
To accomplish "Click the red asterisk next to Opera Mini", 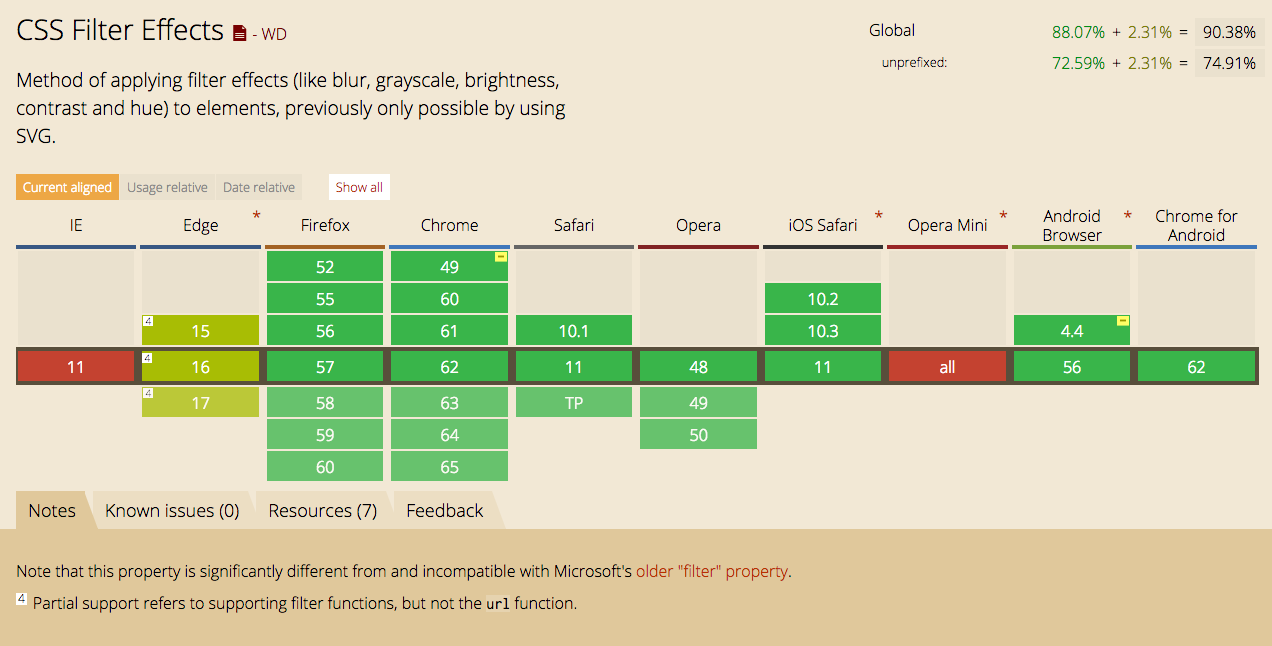I will pyautogui.click(x=1003, y=216).
